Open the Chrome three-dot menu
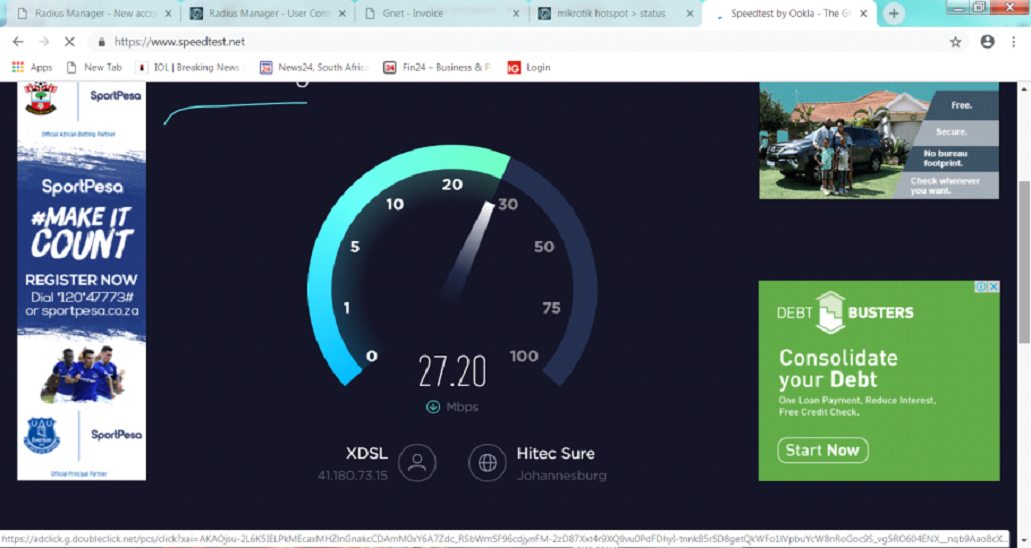1031x548 pixels. coord(1013,41)
